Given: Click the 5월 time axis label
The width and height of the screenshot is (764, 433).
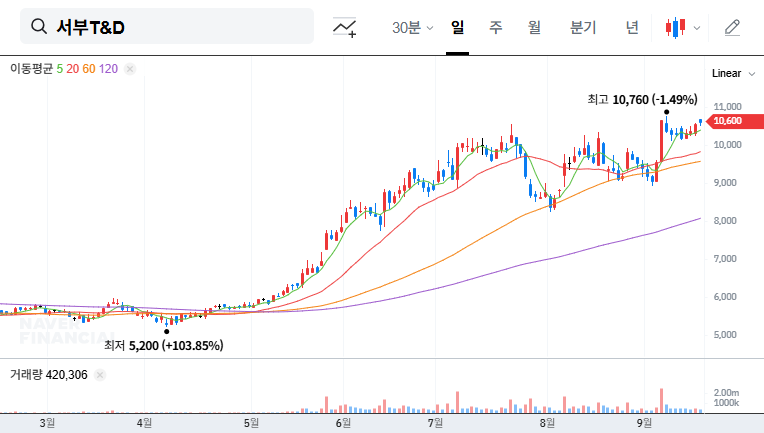Looking at the screenshot, I should [251, 423].
